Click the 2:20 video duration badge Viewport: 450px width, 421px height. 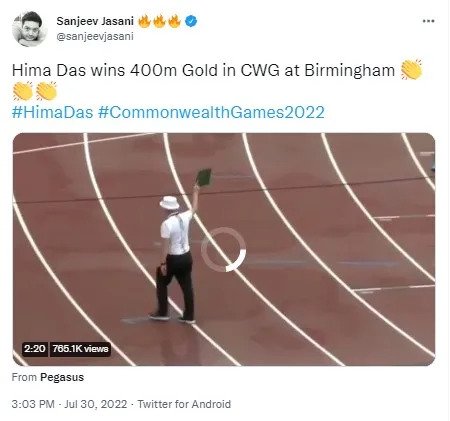pos(35,349)
